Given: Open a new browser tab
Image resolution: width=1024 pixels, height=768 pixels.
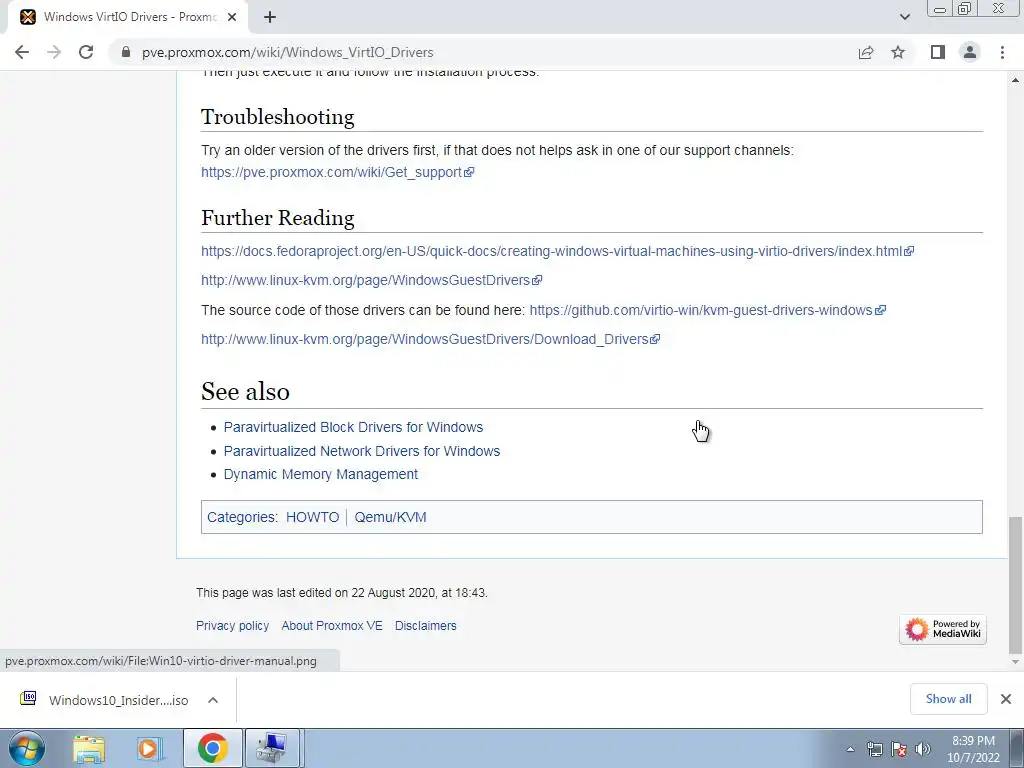Looking at the screenshot, I should click(270, 17).
